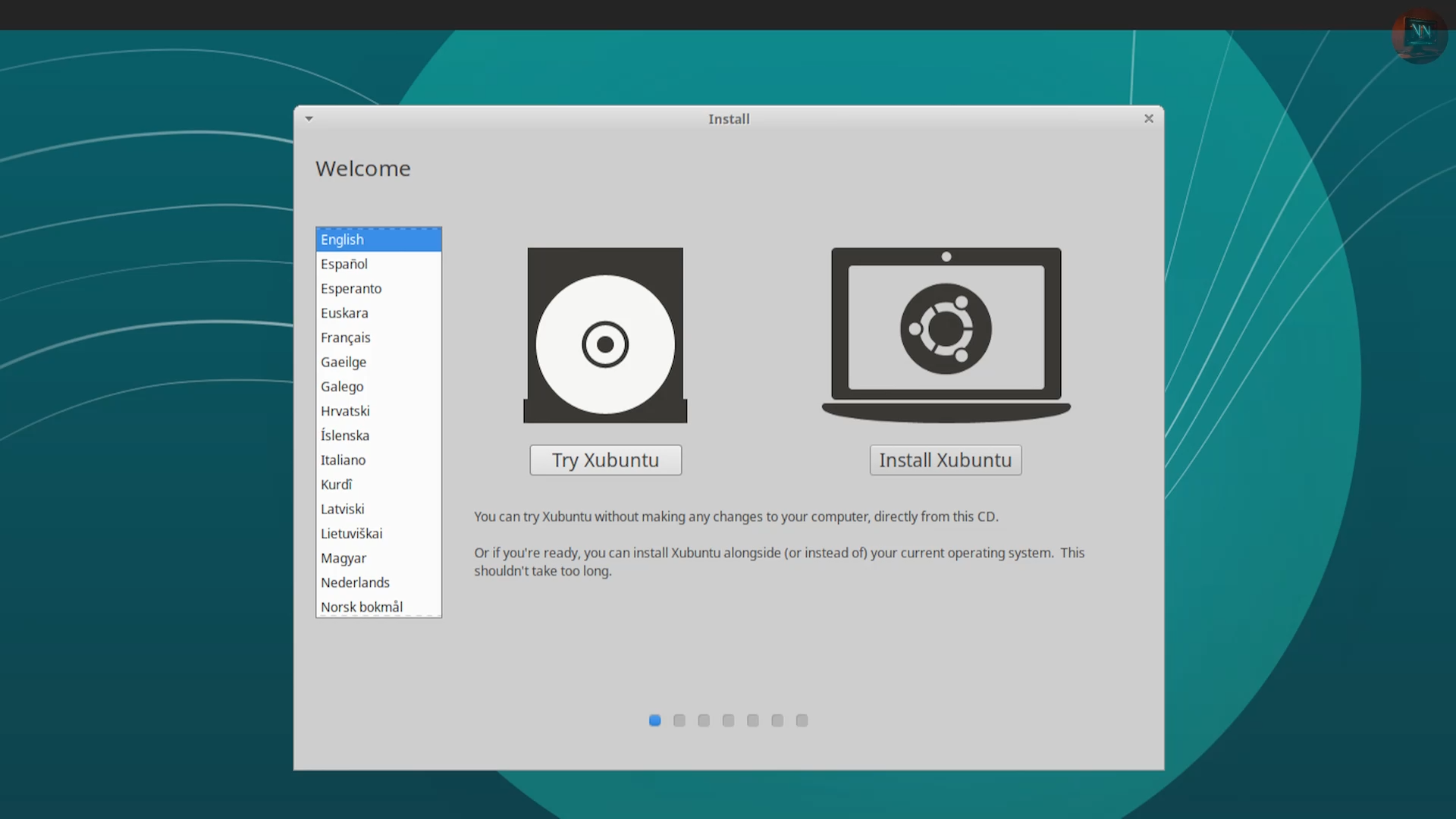
Task: Select Hrvatski in the language list
Action: [x=345, y=411]
